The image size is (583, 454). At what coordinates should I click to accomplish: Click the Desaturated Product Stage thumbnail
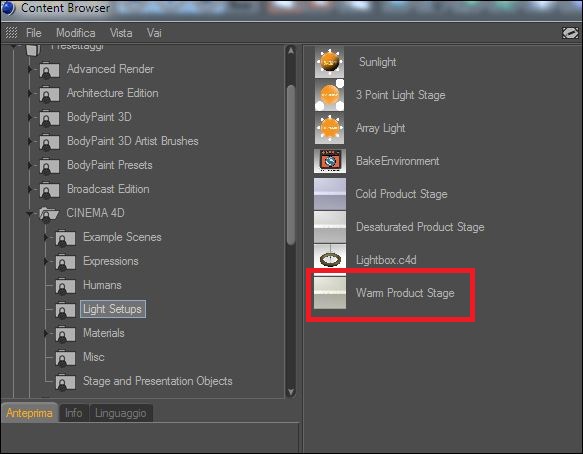[x=330, y=227]
